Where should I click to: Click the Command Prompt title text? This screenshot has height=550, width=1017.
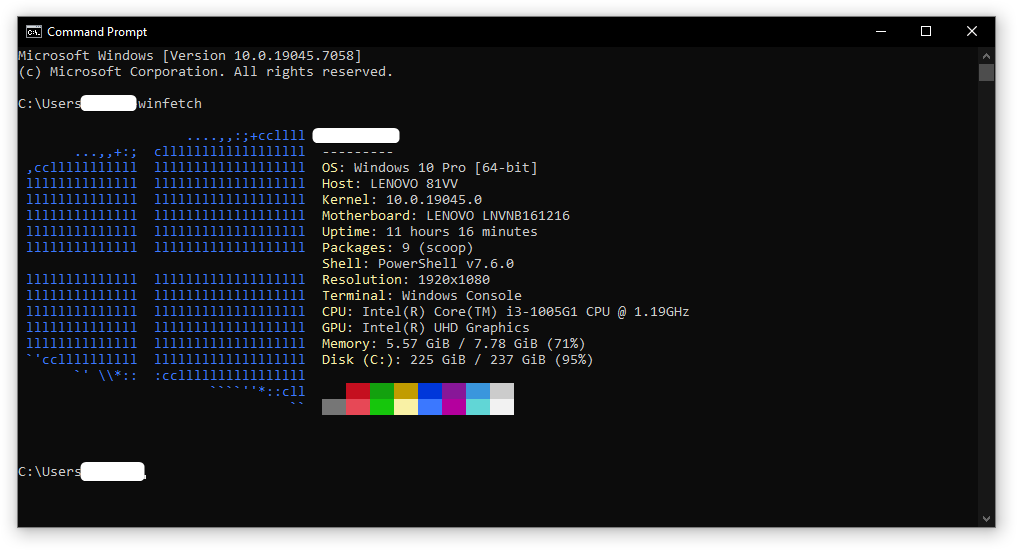tap(97, 32)
